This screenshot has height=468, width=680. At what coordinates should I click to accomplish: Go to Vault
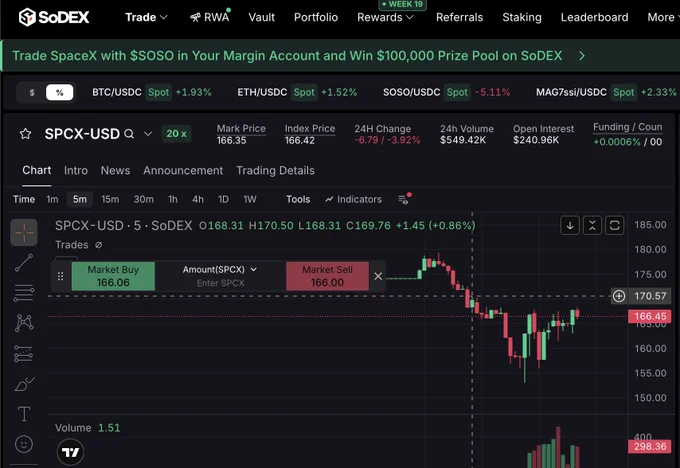click(x=262, y=17)
